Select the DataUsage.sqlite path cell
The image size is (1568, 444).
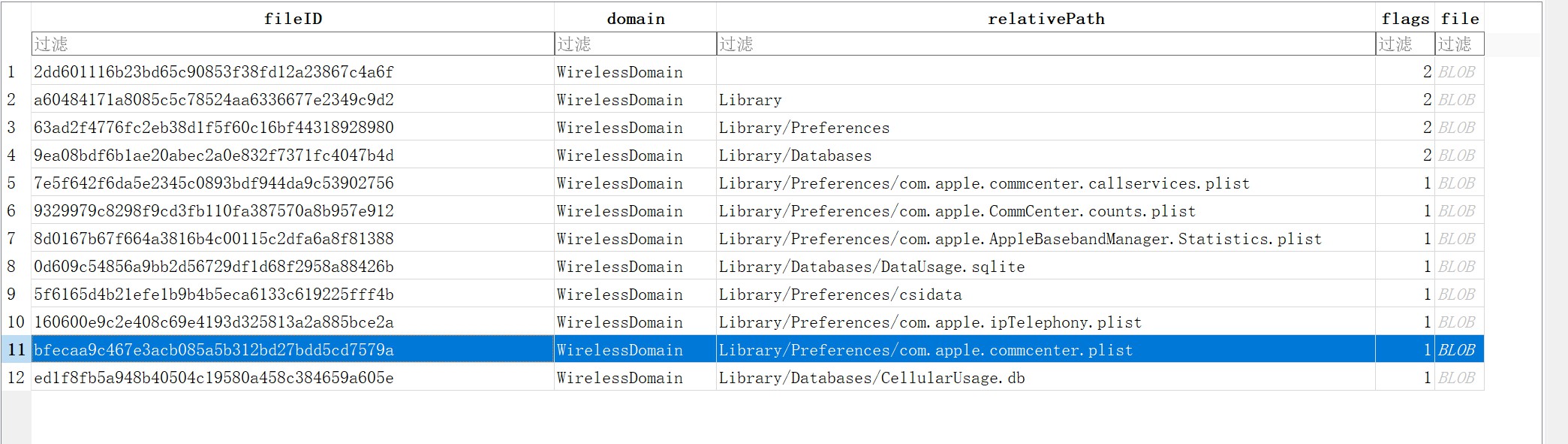(x=871, y=267)
